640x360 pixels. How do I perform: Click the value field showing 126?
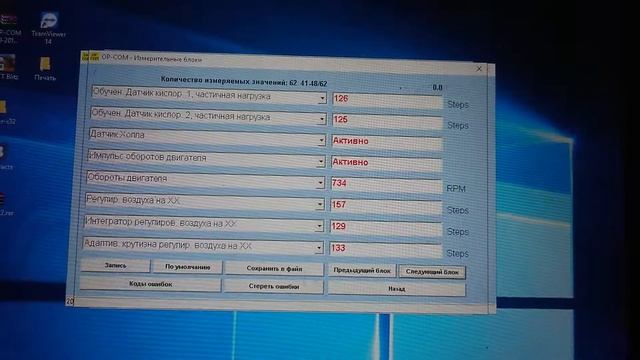pos(387,100)
